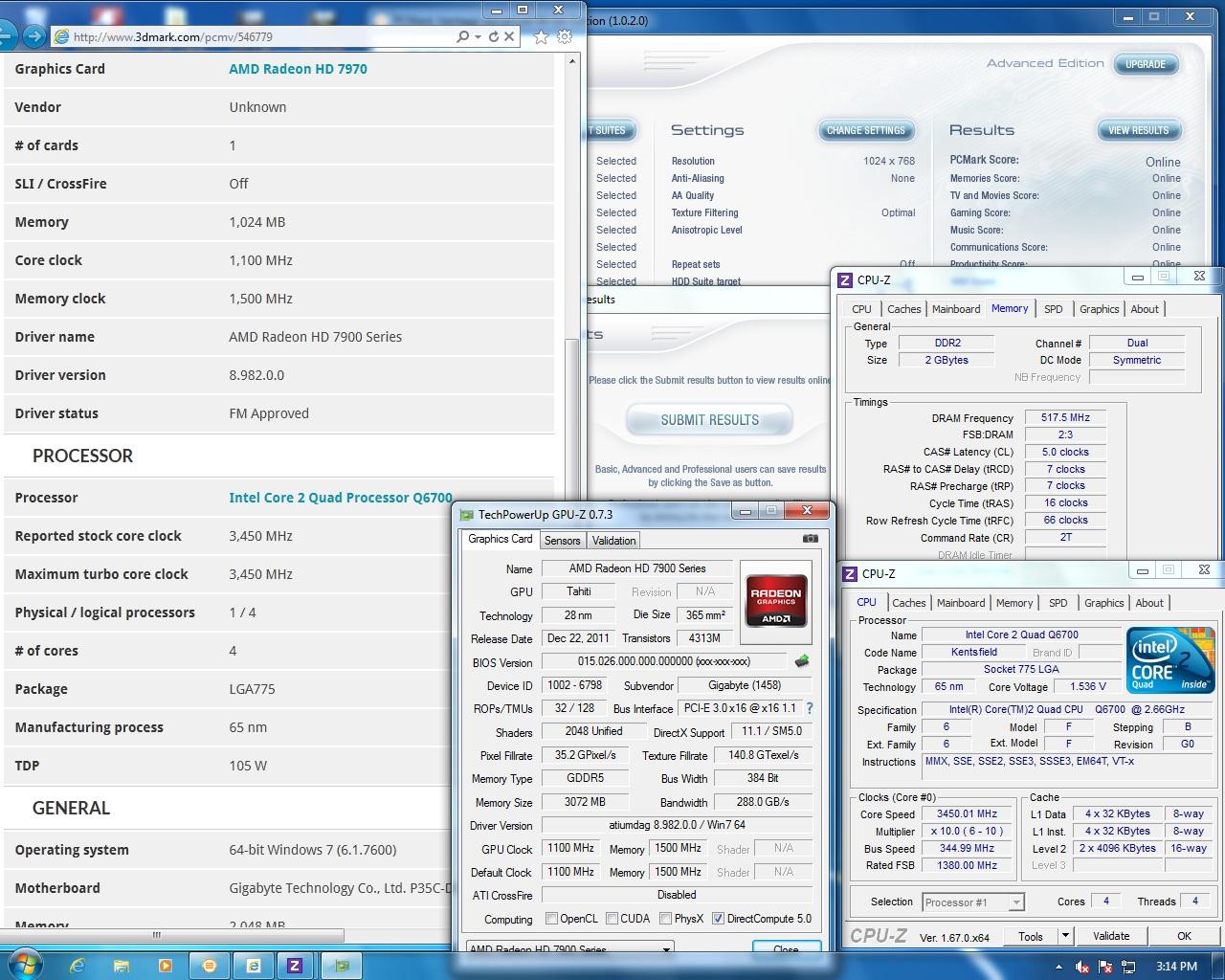The height and width of the screenshot is (980, 1225).
Task: Click the CPU-Z Validate button
Action: point(1111,936)
